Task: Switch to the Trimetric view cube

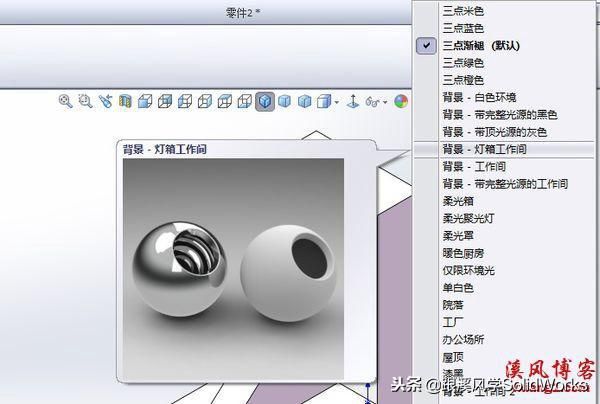Action: click(x=284, y=101)
